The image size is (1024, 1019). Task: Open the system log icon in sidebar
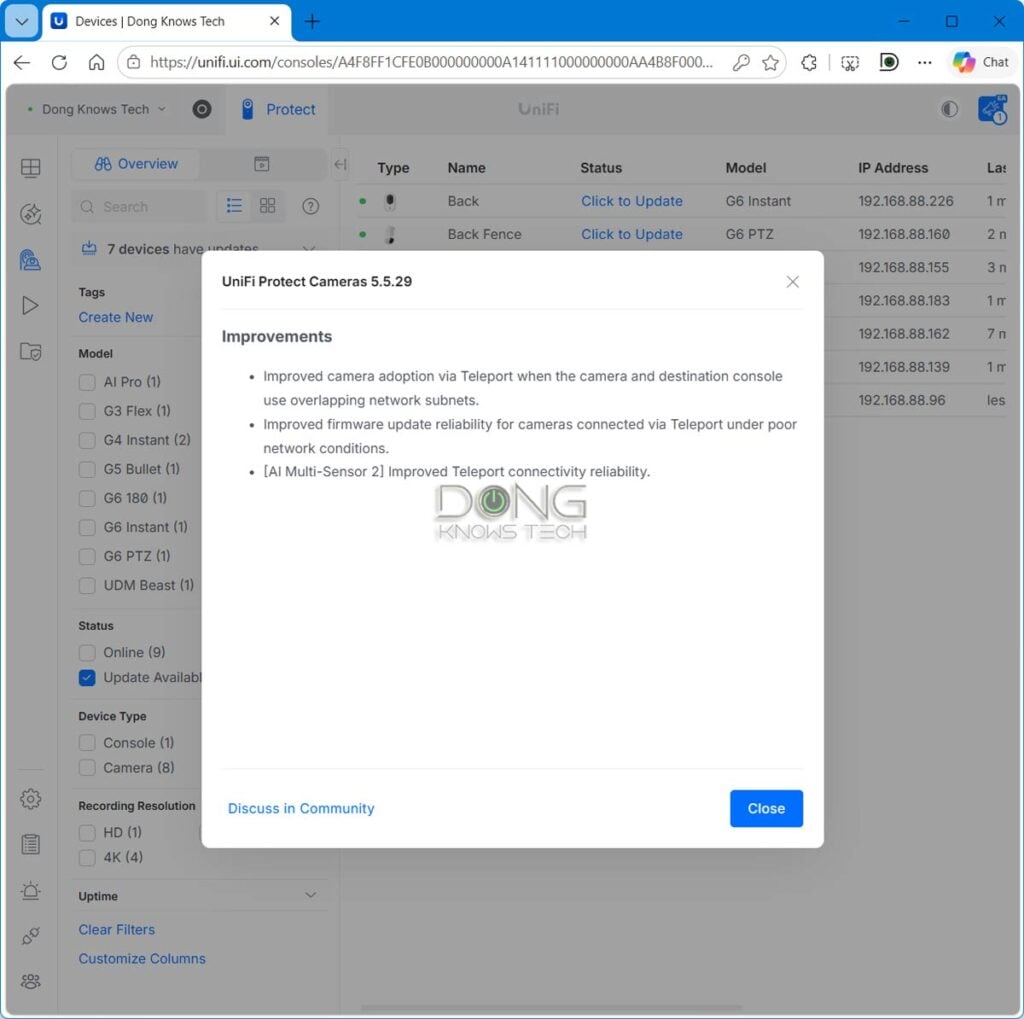31,845
